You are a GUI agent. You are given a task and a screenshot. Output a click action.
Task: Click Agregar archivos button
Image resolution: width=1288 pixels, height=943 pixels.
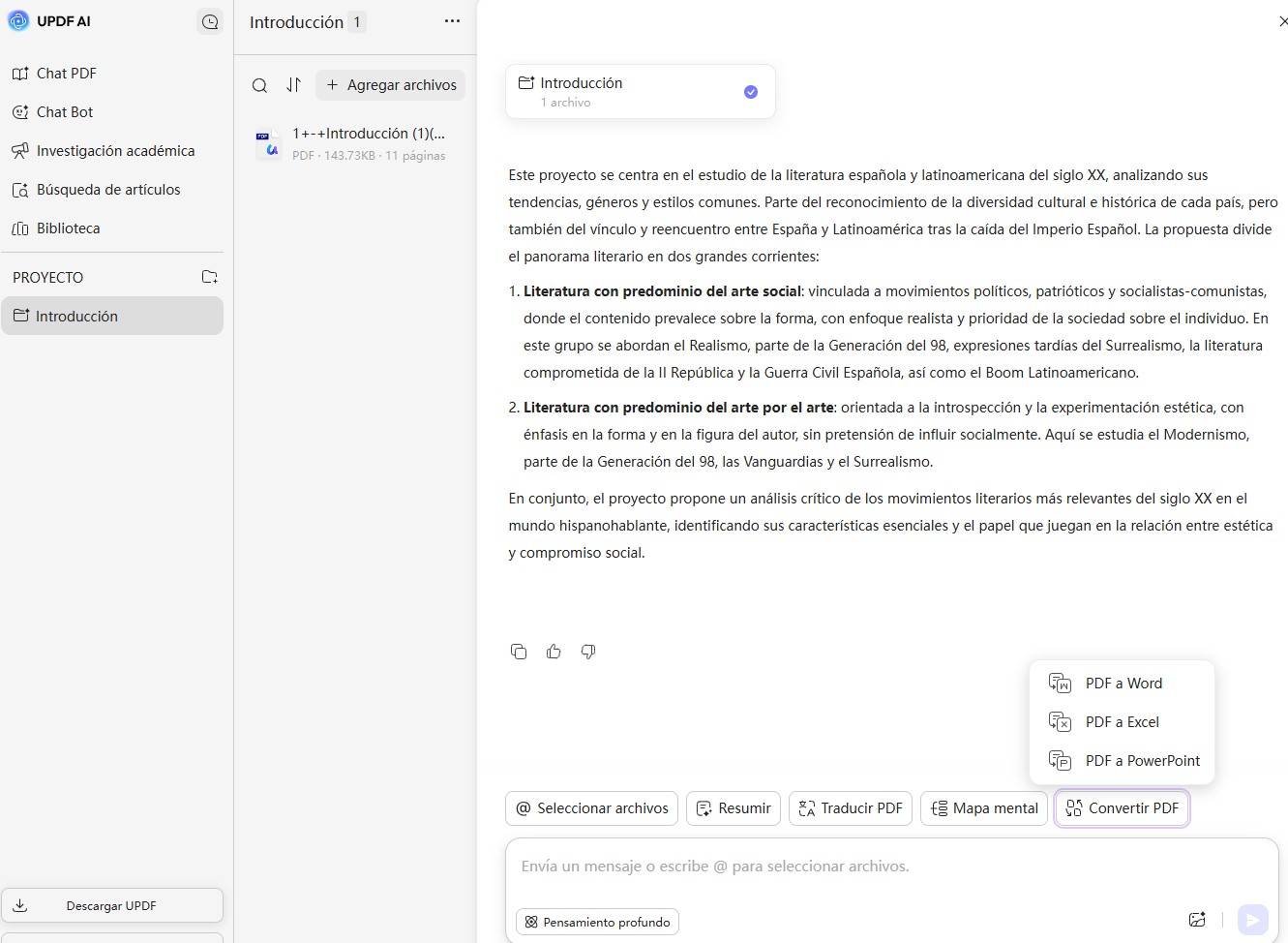(391, 85)
